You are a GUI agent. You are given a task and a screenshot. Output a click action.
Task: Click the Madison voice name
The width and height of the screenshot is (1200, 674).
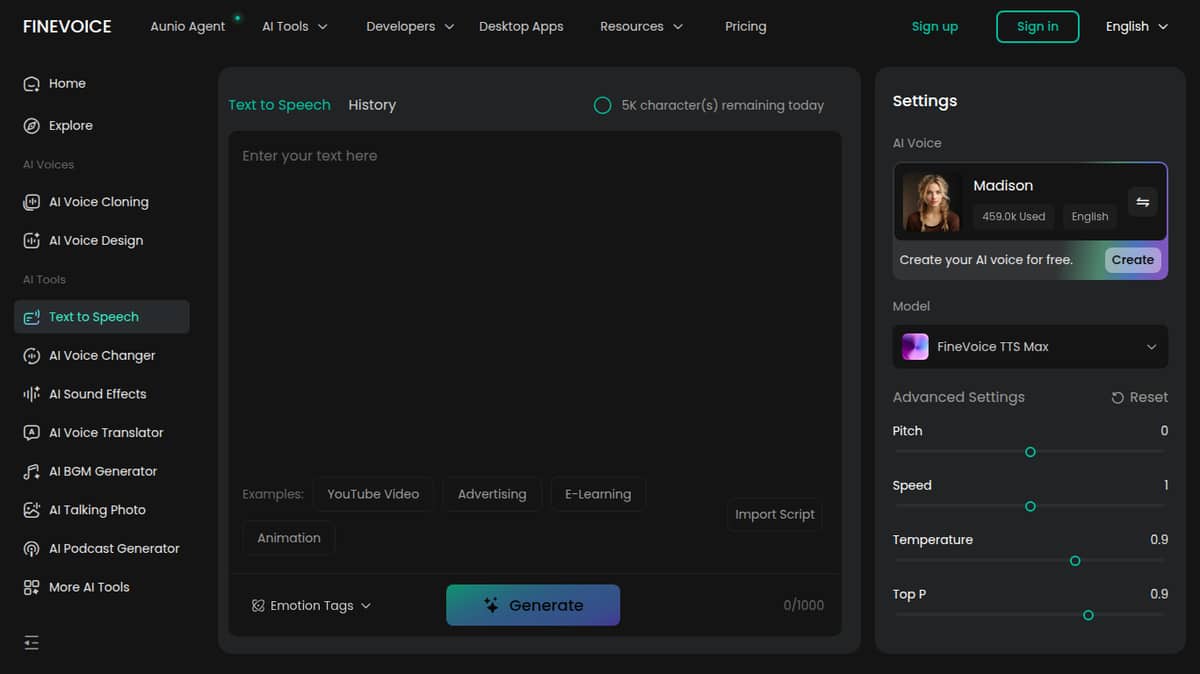coord(1003,186)
